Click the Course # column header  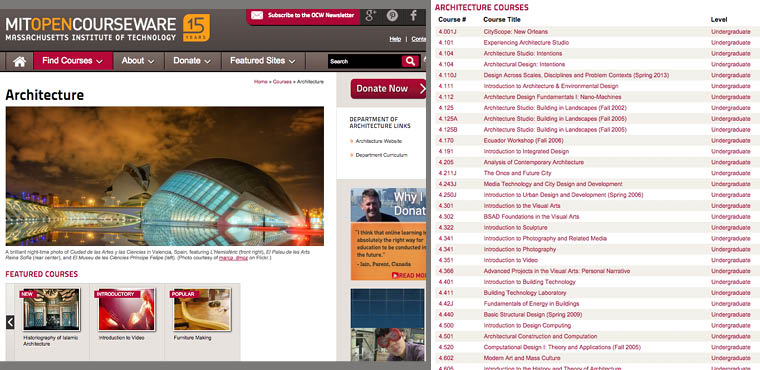point(452,20)
